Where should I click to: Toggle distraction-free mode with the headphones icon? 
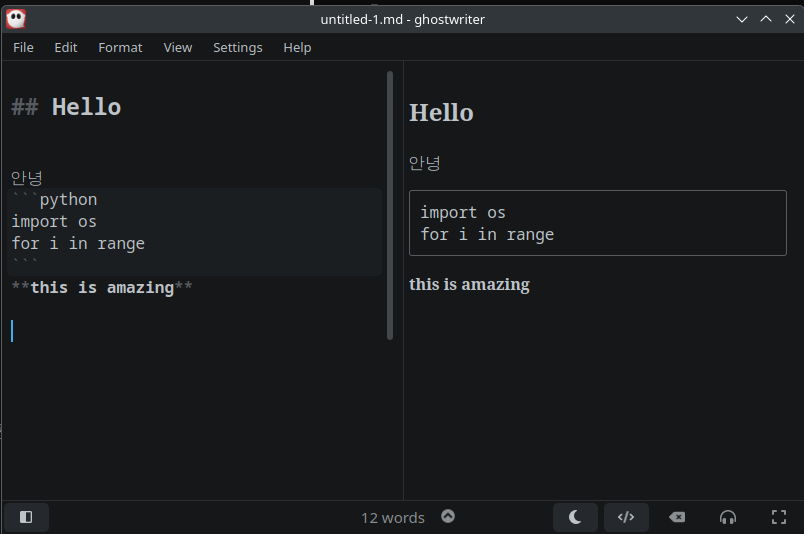pos(728,517)
